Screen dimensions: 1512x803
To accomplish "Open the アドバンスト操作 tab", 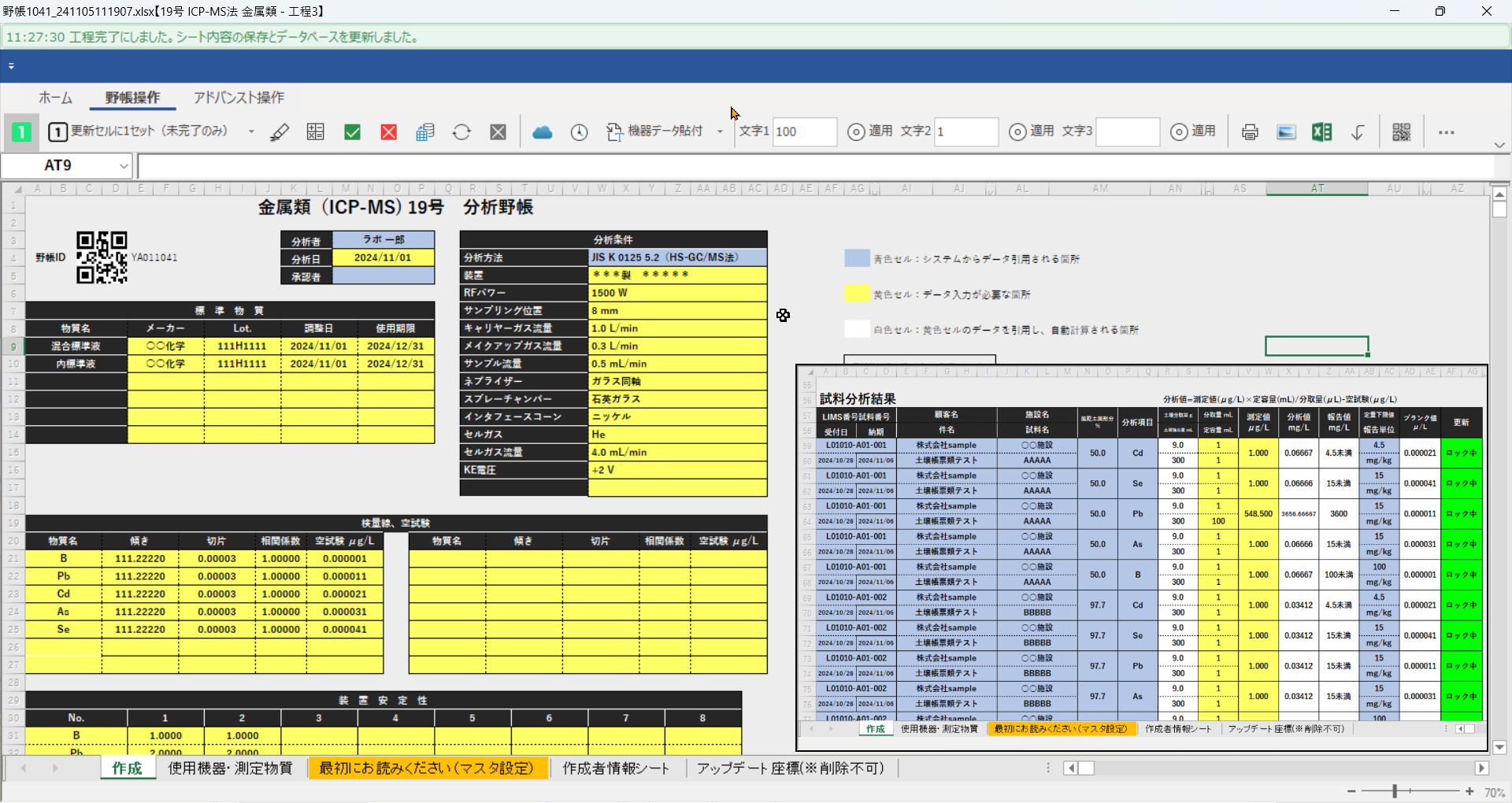I will point(239,98).
